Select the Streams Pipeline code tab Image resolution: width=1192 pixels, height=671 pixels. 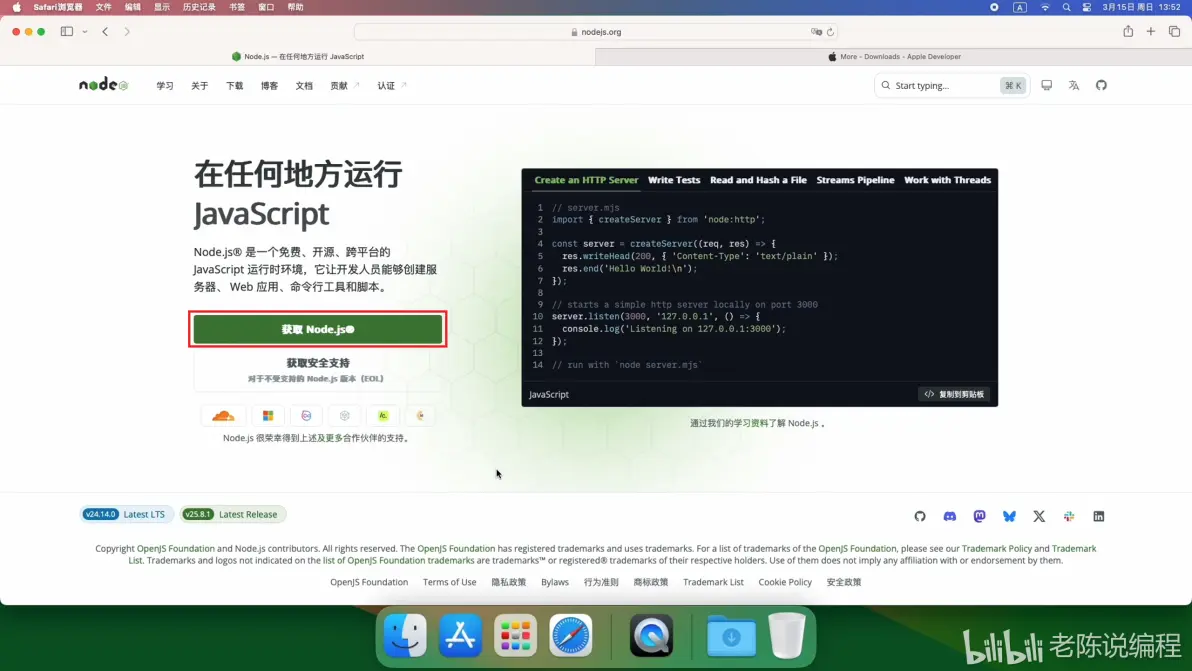click(x=855, y=180)
